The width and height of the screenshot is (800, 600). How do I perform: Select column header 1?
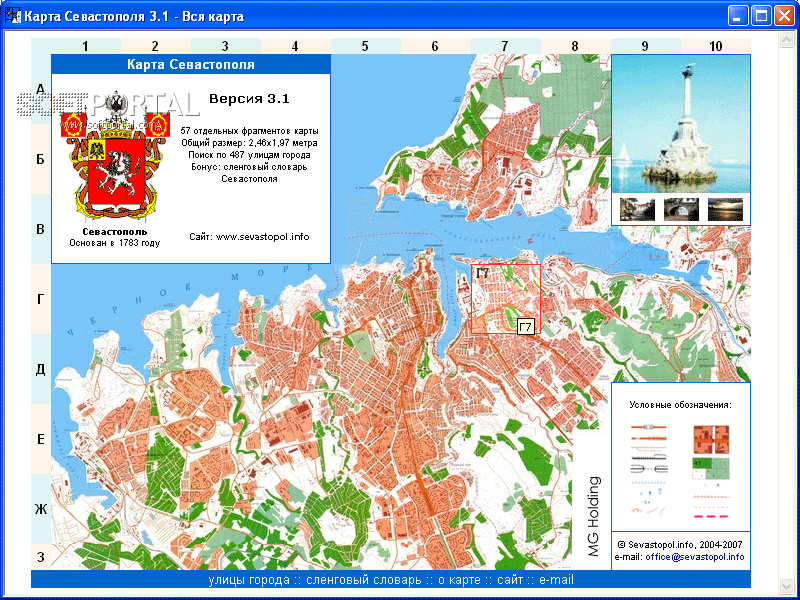tap(85, 46)
